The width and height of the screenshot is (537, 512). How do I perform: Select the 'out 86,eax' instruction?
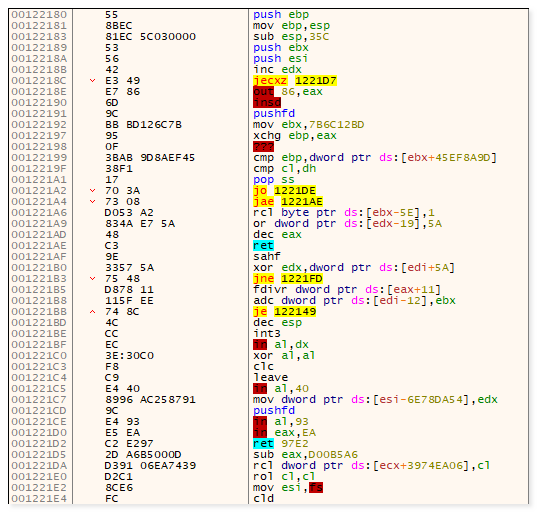pyautogui.click(x=288, y=92)
